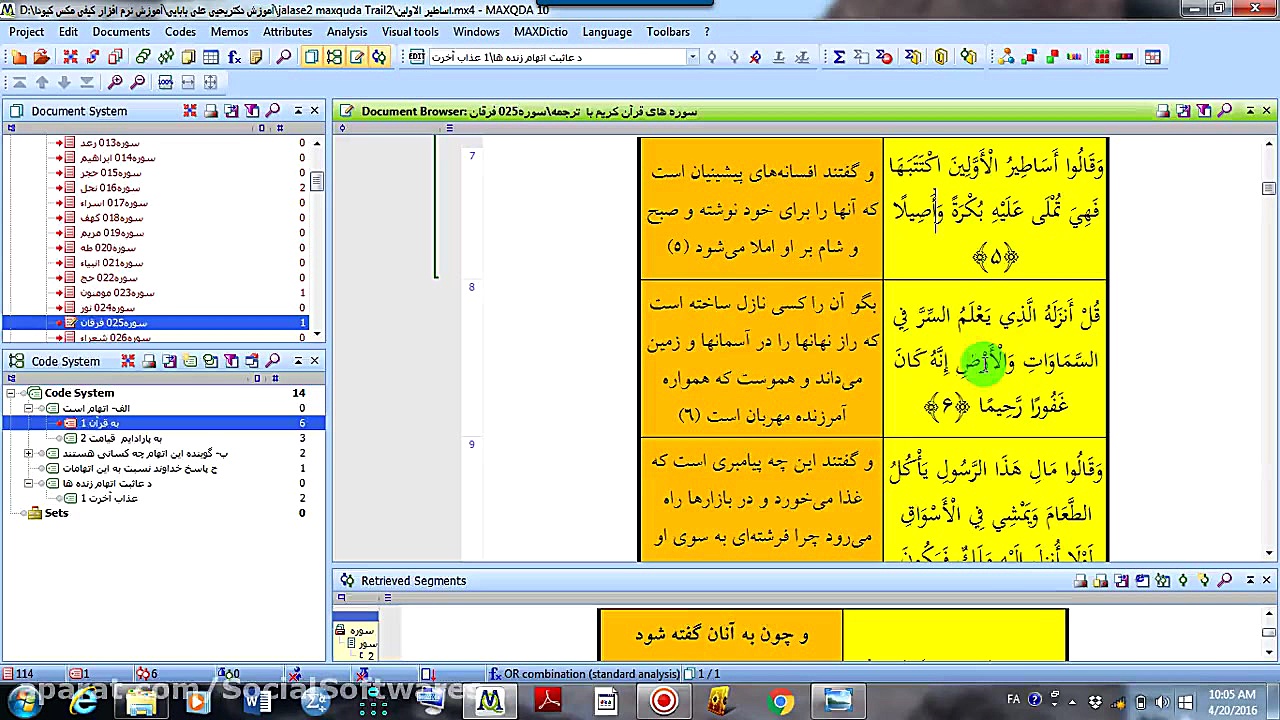The image size is (1280, 720).
Task: Click the printer icon in Document System panel
Action: click(212, 111)
